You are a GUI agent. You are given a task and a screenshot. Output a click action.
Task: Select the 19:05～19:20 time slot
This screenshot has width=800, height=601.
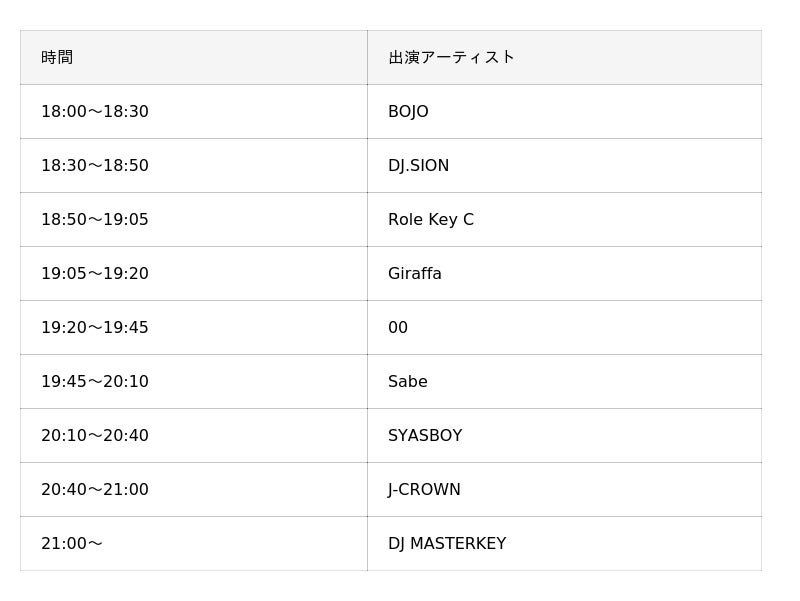[x=95, y=274]
